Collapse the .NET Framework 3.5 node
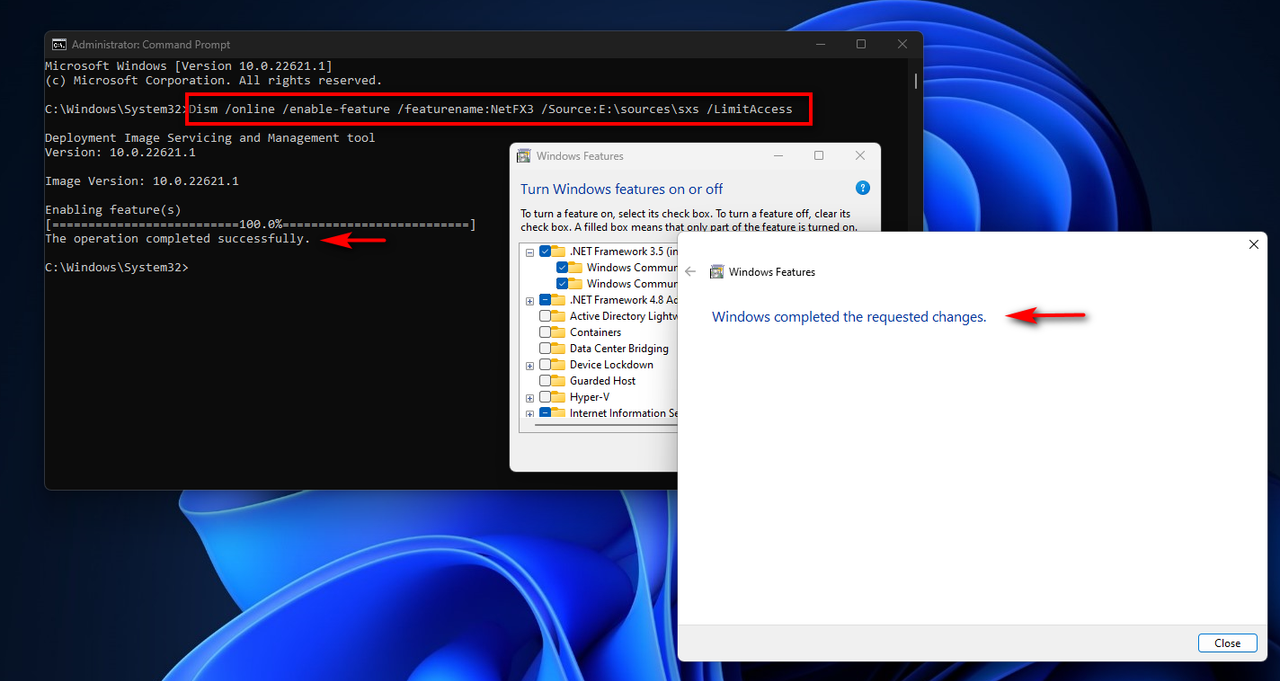 pos(530,252)
